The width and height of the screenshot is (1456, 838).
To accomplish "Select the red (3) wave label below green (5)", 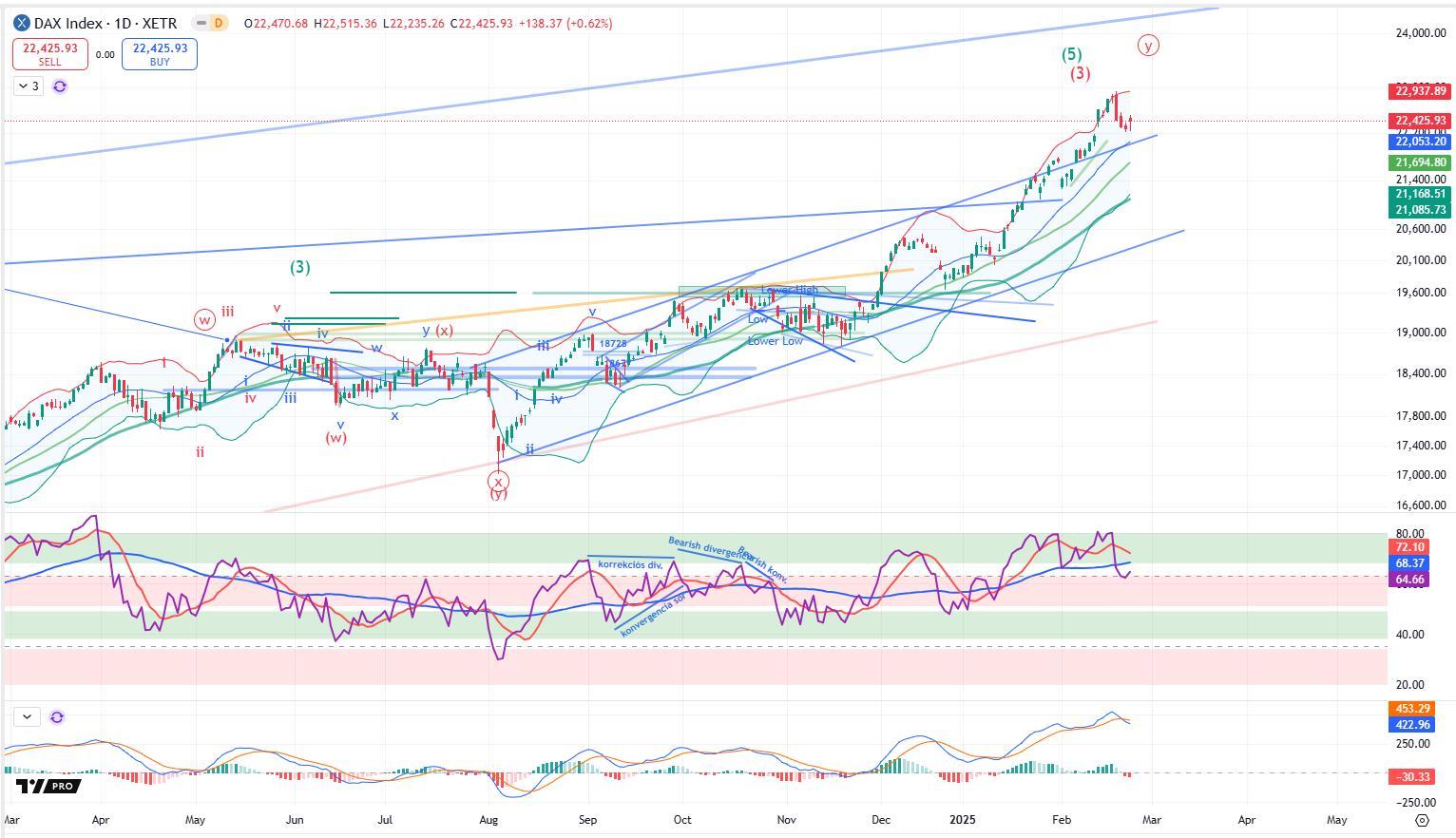I will pos(1080,73).
